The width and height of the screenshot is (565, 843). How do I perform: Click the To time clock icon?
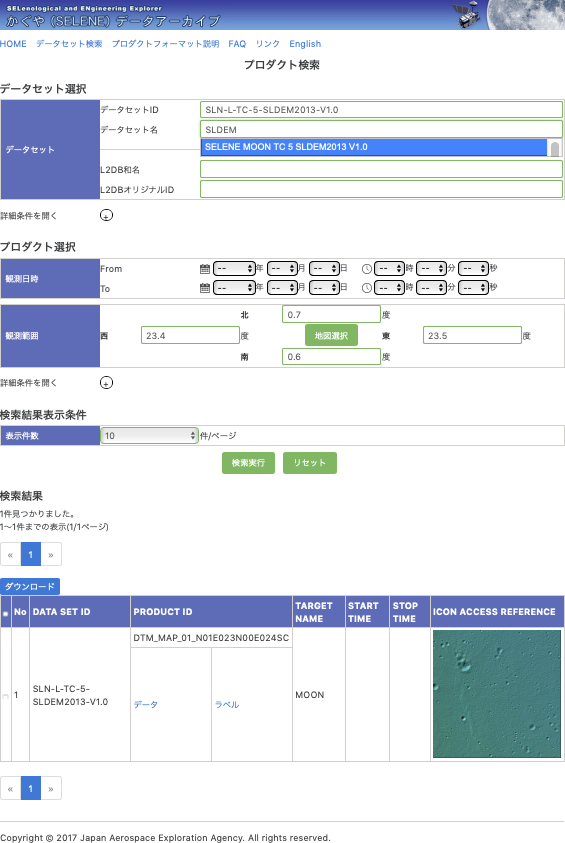[x=367, y=288]
